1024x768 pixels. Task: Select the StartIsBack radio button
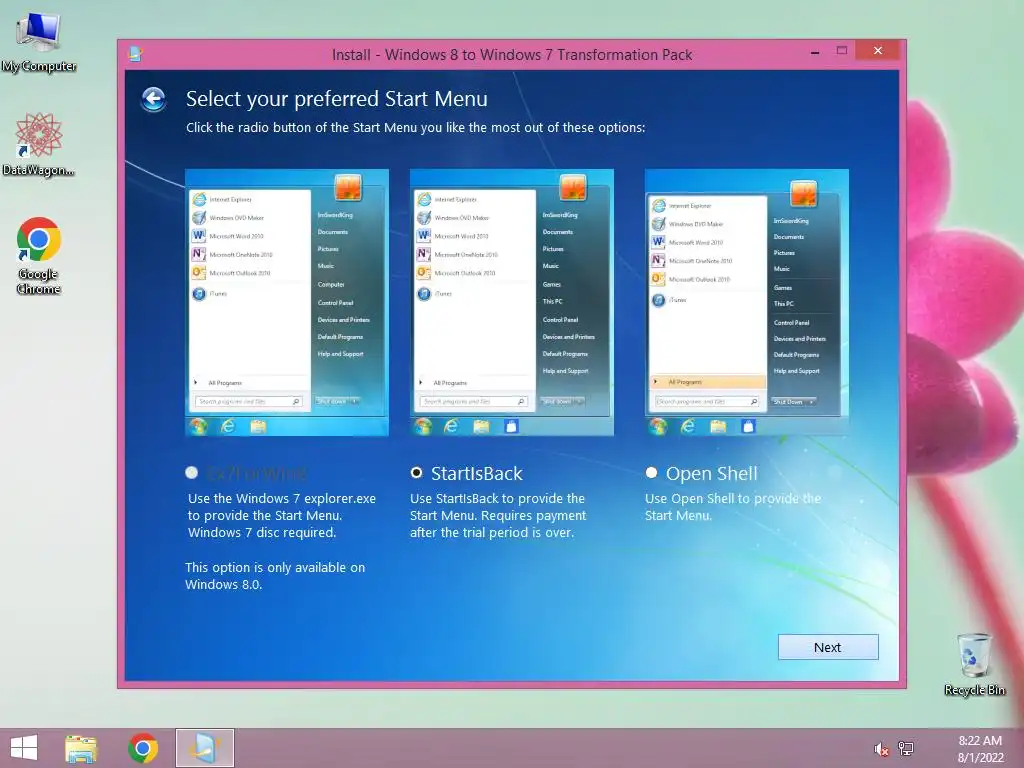(x=416, y=472)
